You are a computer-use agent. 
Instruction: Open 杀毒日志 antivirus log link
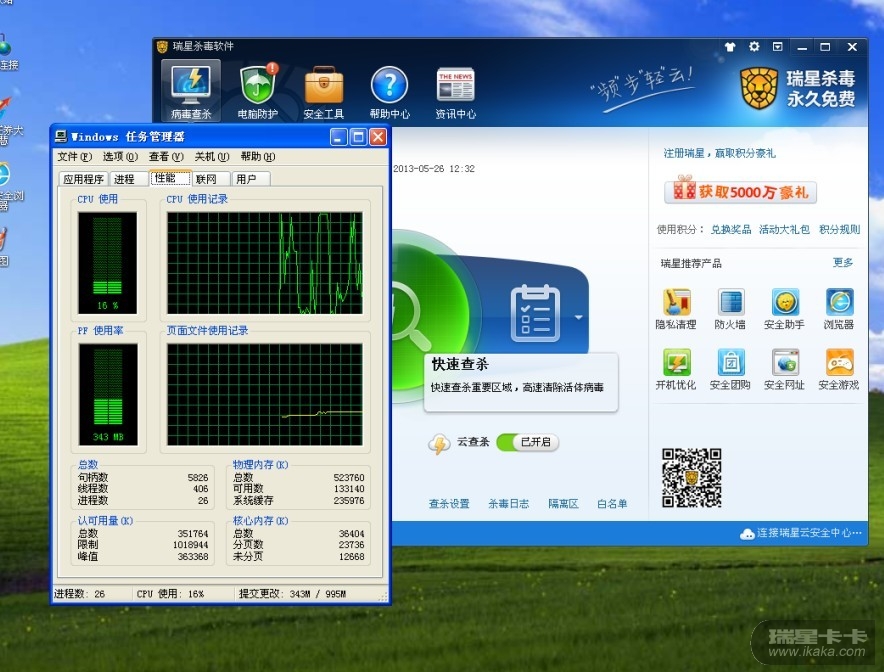pos(509,503)
